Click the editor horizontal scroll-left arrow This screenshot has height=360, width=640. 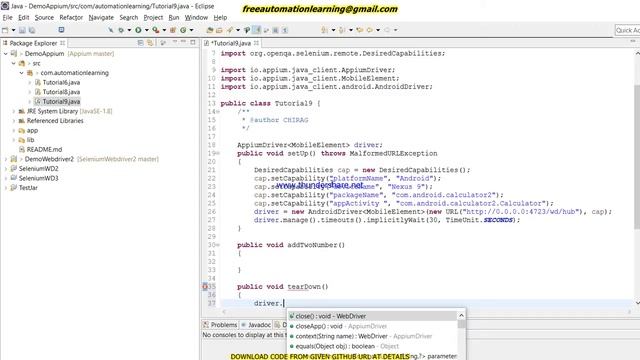[224, 312]
